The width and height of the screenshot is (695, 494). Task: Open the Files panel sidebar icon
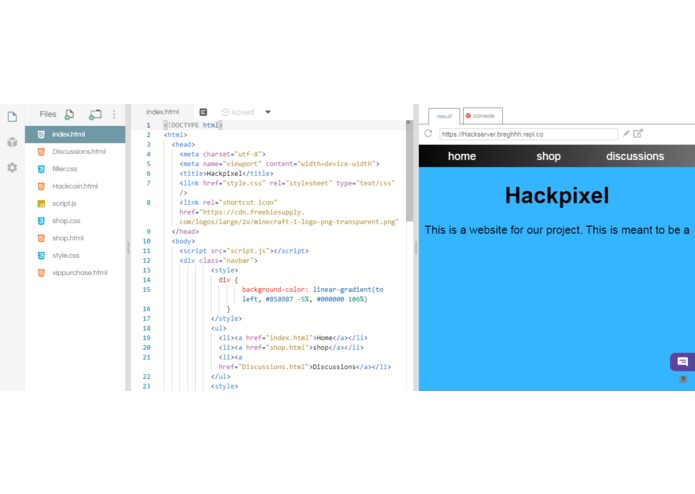point(12,117)
